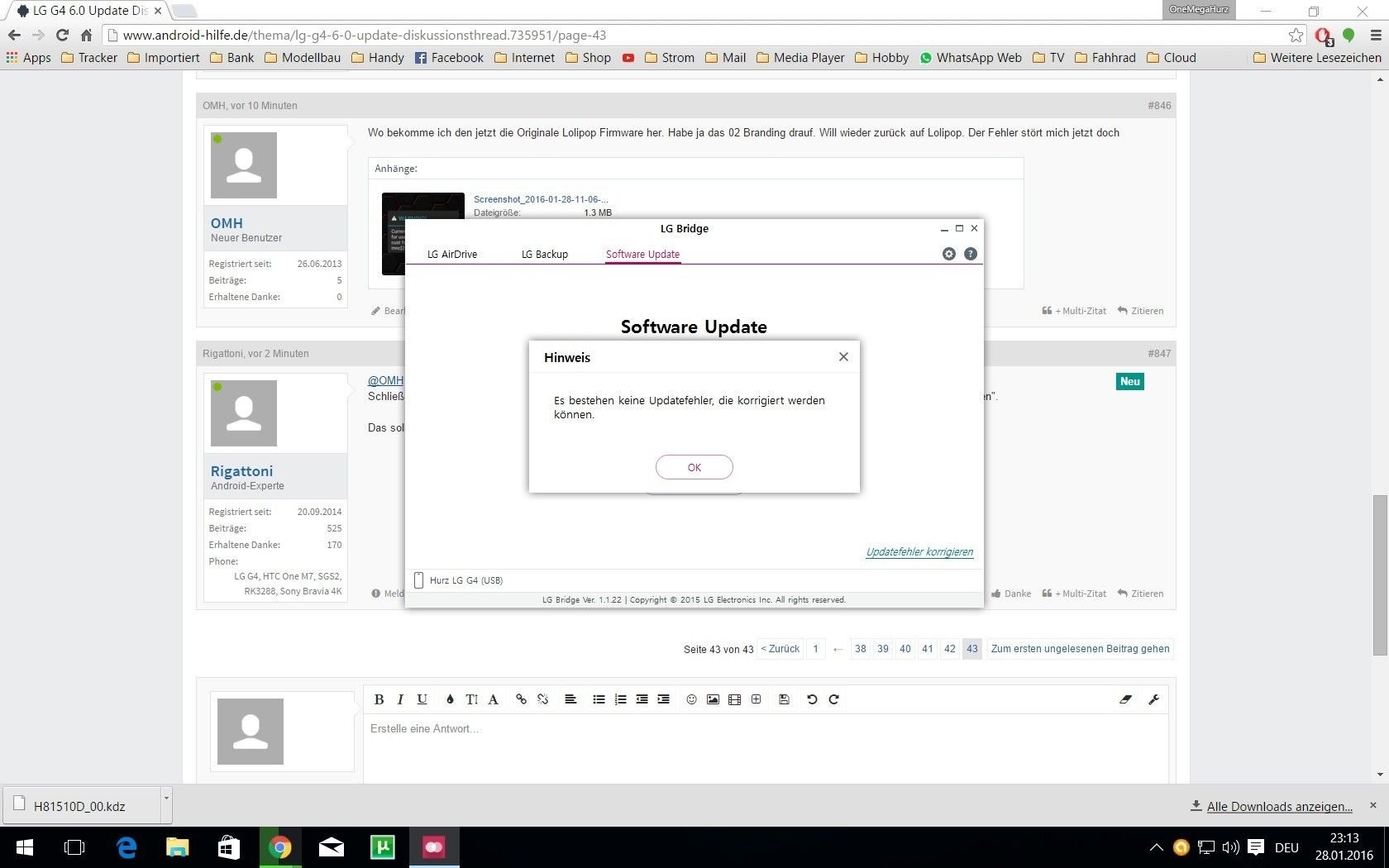Open Screenshot attachment file link

tap(541, 199)
